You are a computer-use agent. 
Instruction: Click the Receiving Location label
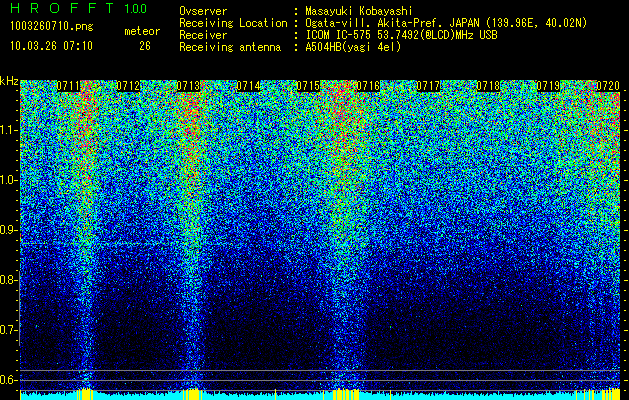pyautogui.click(x=233, y=23)
